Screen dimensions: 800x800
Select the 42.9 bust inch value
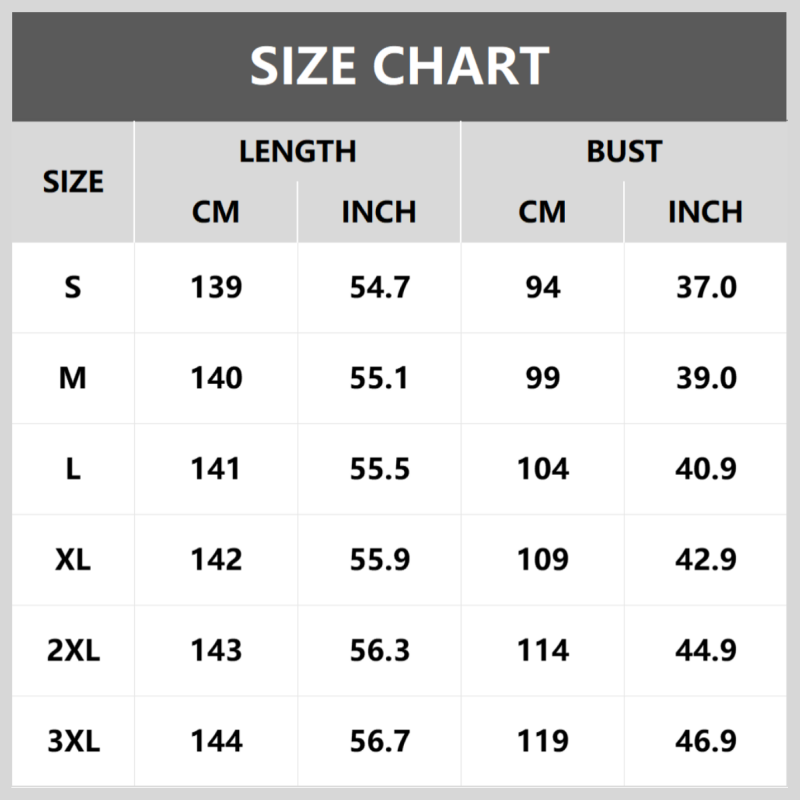[x=705, y=560]
